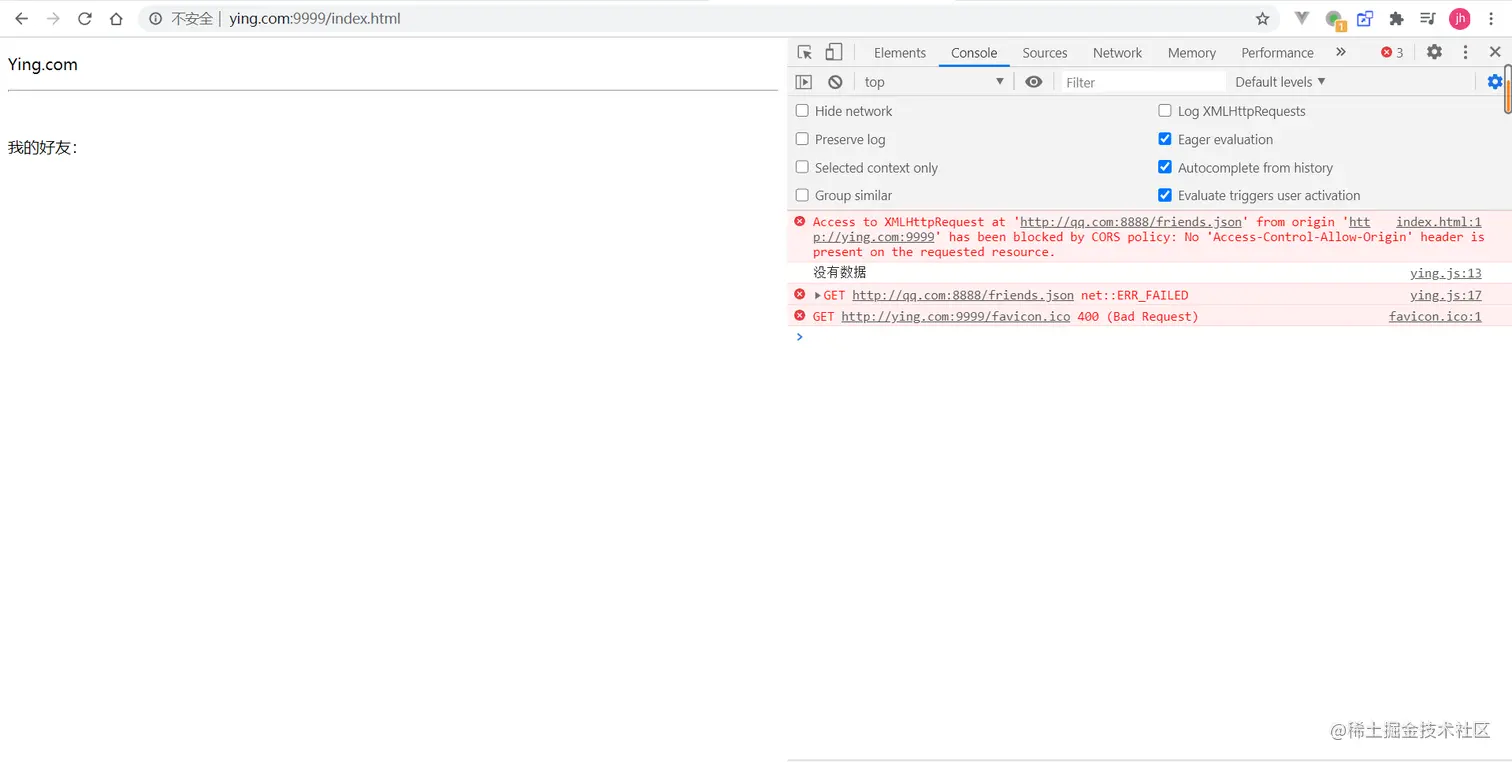The height and width of the screenshot is (762, 1512).
Task: Select the Console tab
Action: 974,53
